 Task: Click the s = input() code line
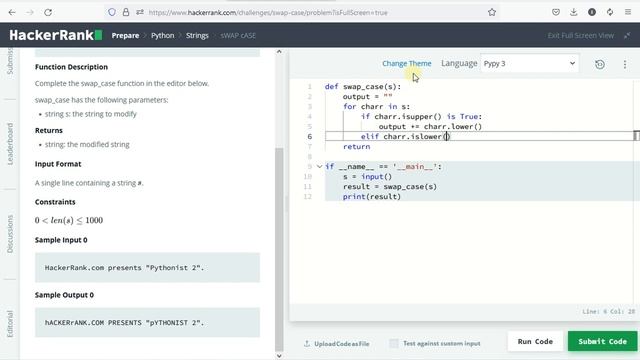coord(367,176)
